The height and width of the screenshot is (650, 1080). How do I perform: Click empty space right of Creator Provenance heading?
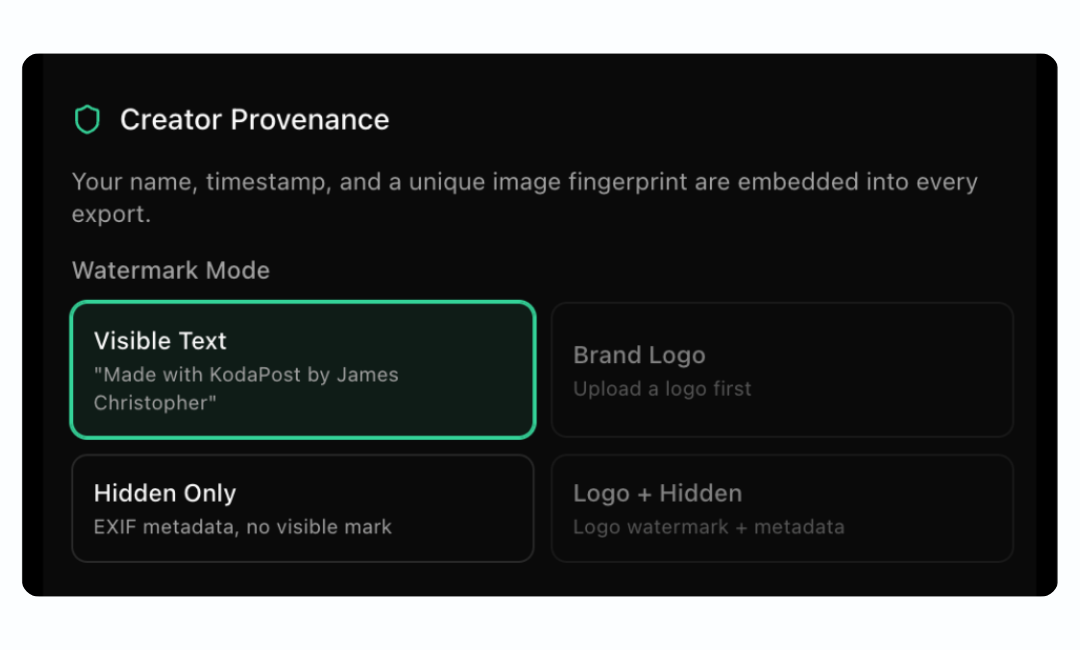pos(700,120)
